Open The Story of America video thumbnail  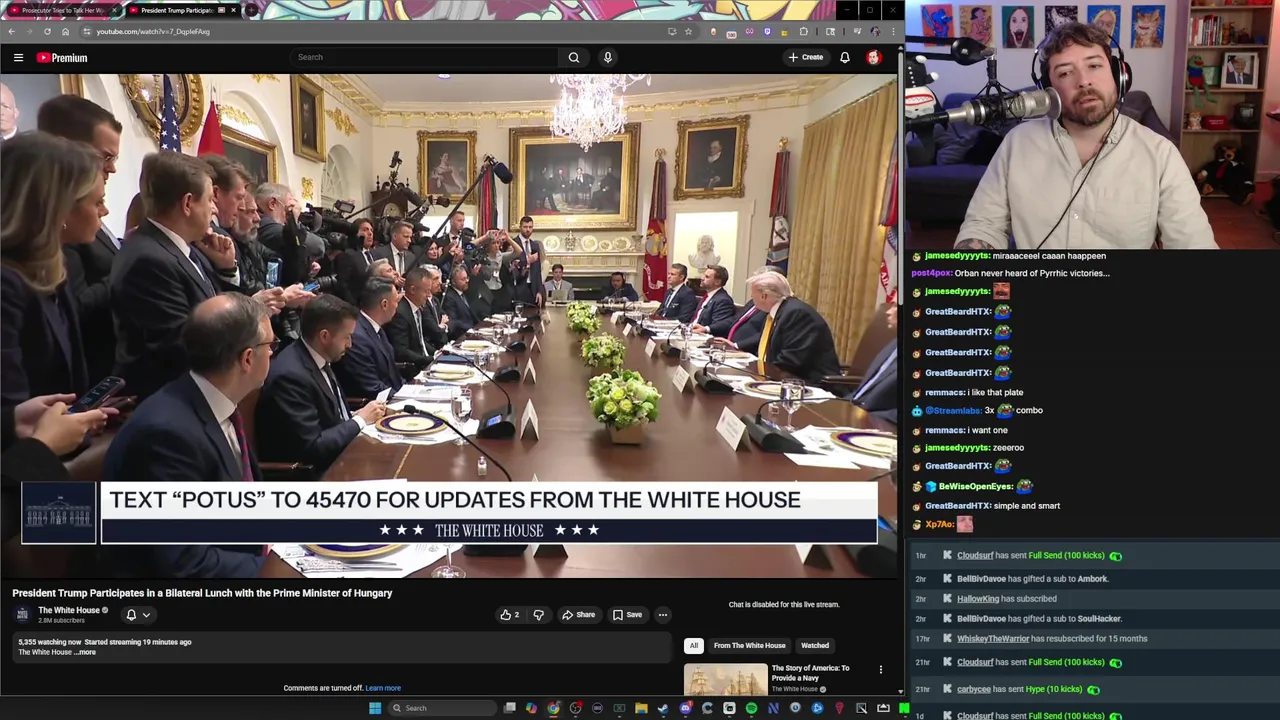point(726,679)
